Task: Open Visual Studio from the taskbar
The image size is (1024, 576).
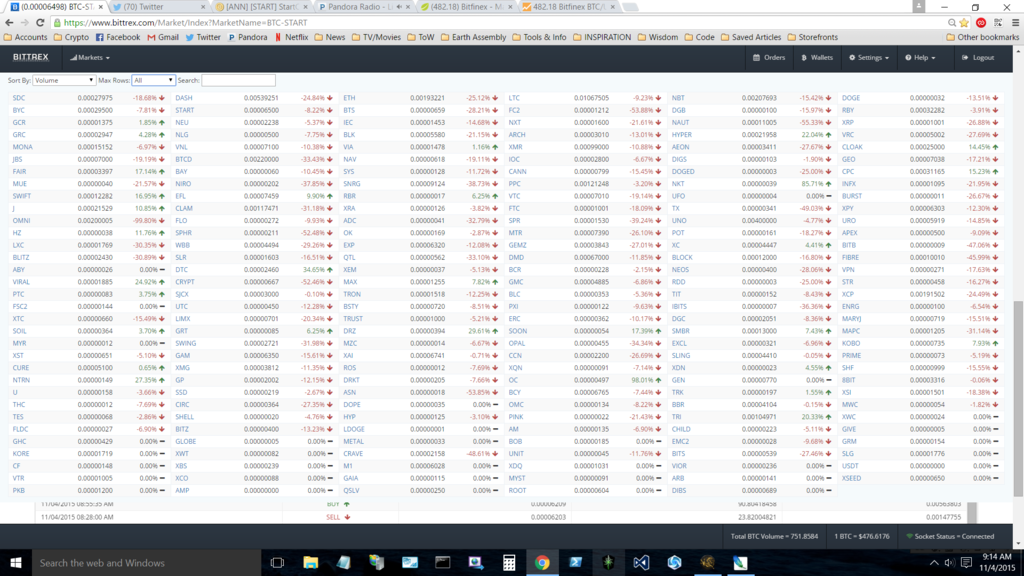Action: pyautogui.click(x=641, y=563)
